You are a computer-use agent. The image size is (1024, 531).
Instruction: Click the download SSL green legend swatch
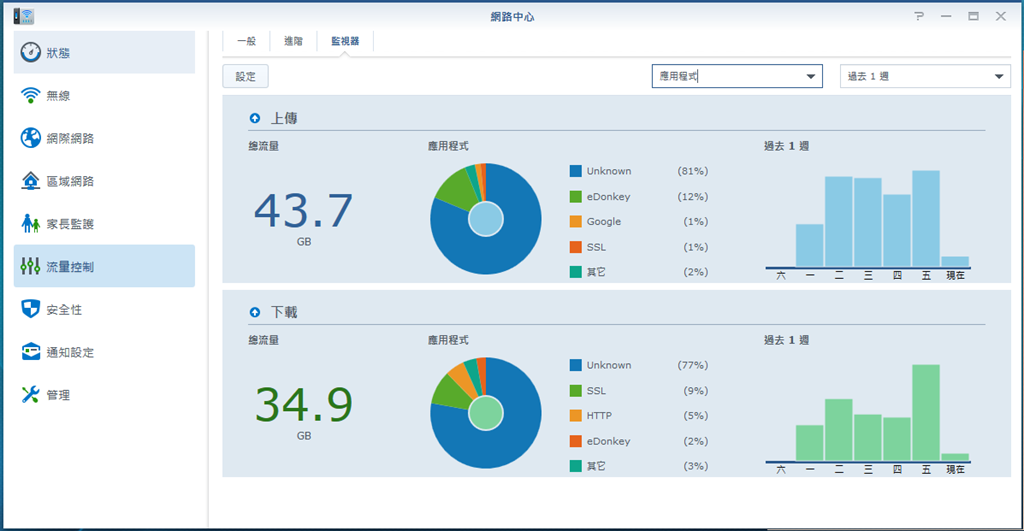pos(575,391)
